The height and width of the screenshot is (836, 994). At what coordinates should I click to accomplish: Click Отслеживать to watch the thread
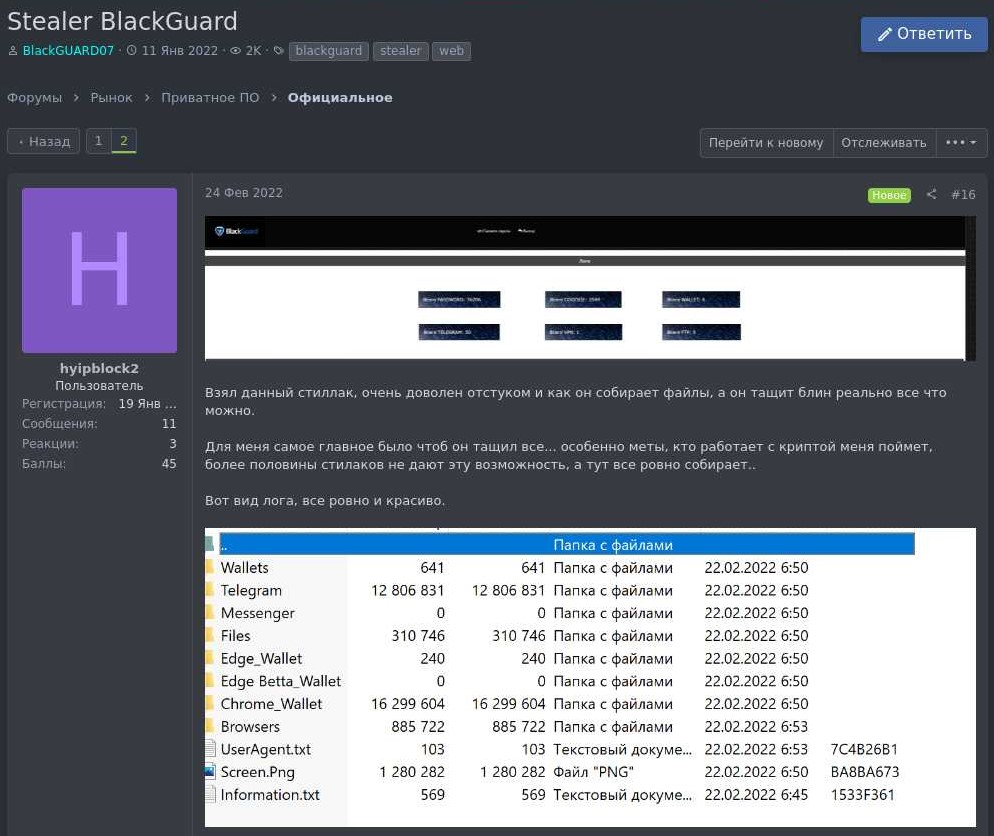click(883, 142)
